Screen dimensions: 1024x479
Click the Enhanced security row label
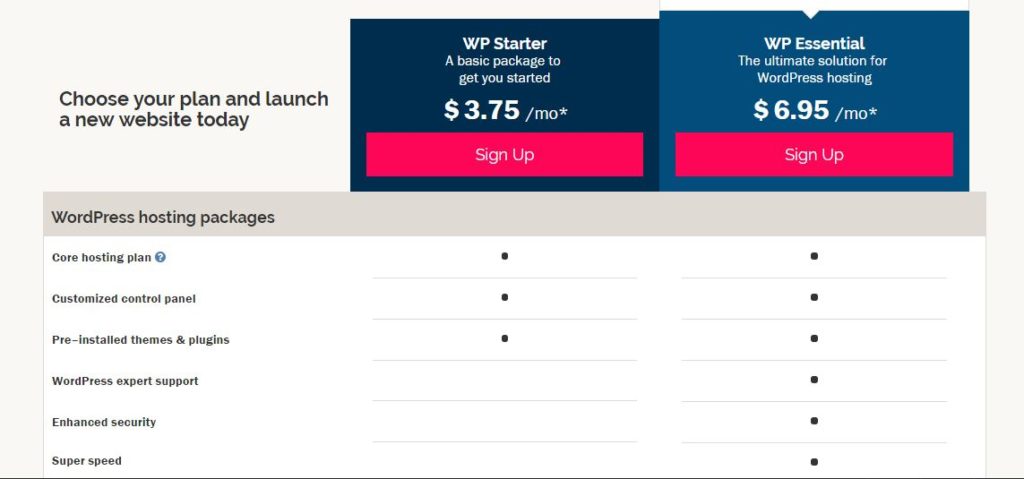(104, 422)
